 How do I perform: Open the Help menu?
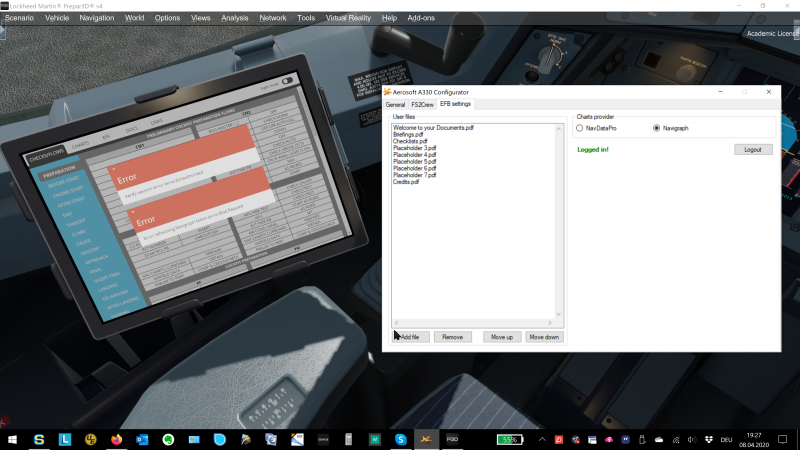(x=389, y=18)
